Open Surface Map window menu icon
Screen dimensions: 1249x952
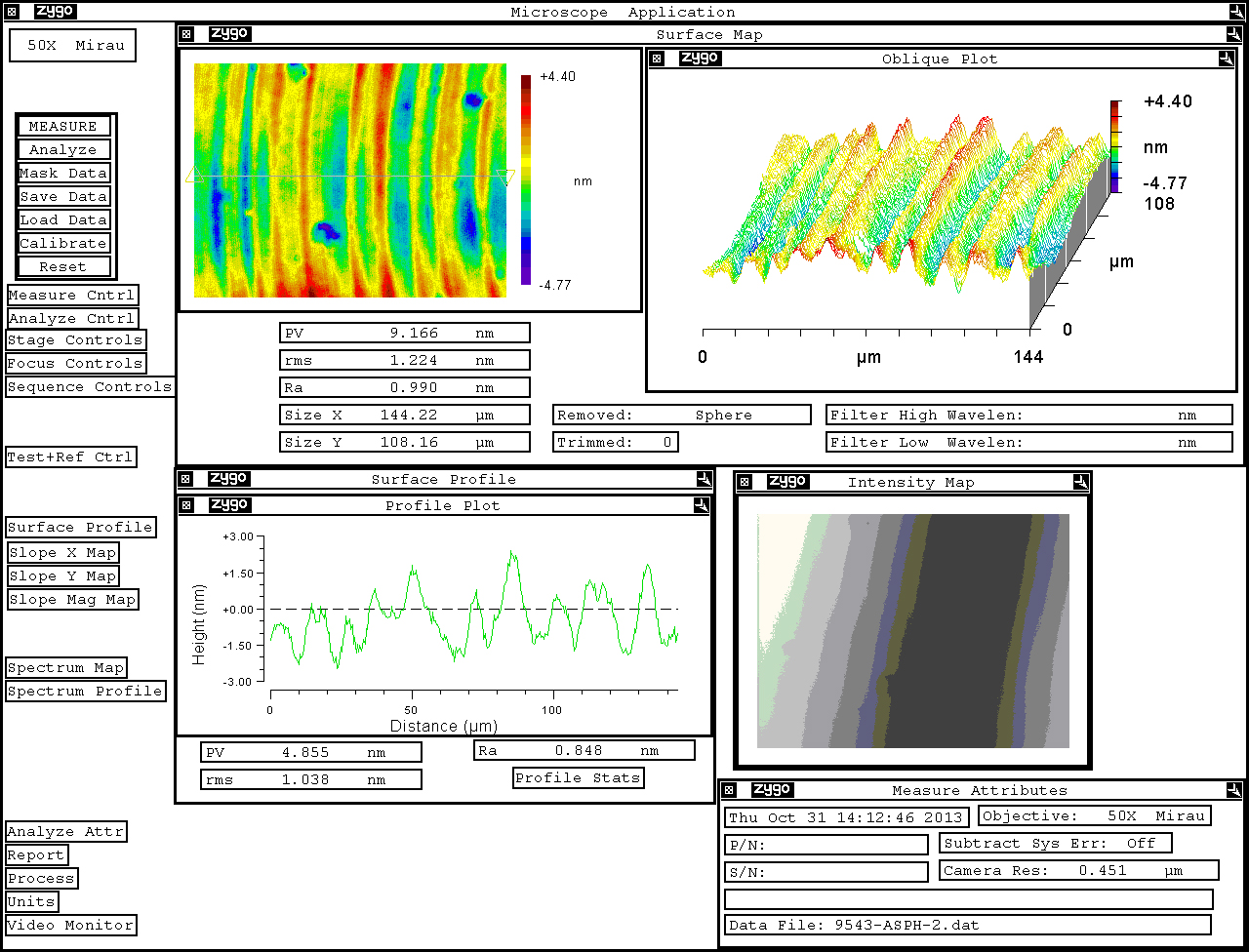pyautogui.click(x=187, y=34)
